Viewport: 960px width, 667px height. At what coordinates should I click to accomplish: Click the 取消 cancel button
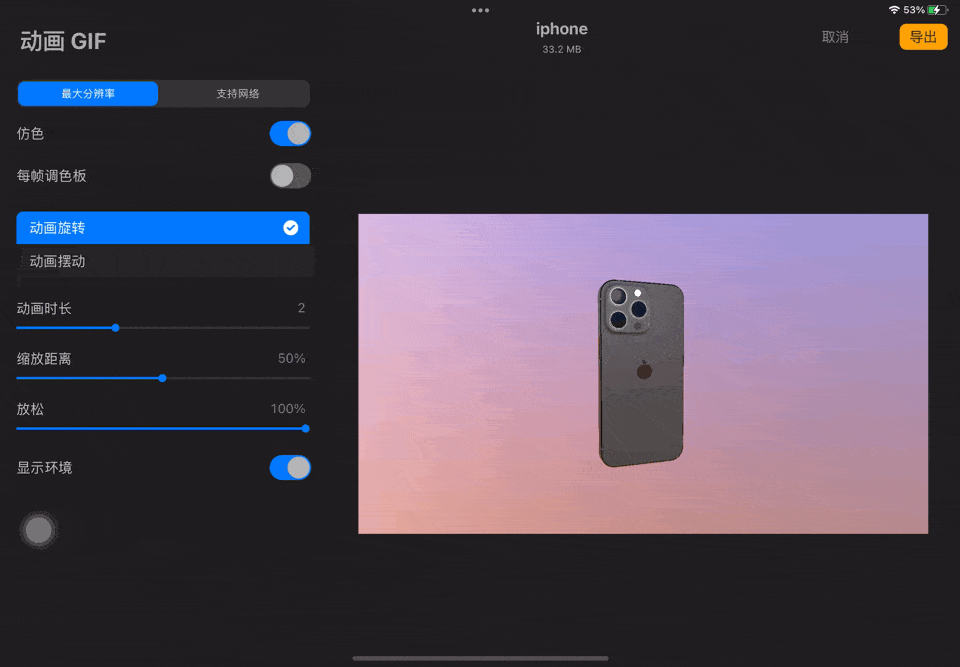[835, 36]
